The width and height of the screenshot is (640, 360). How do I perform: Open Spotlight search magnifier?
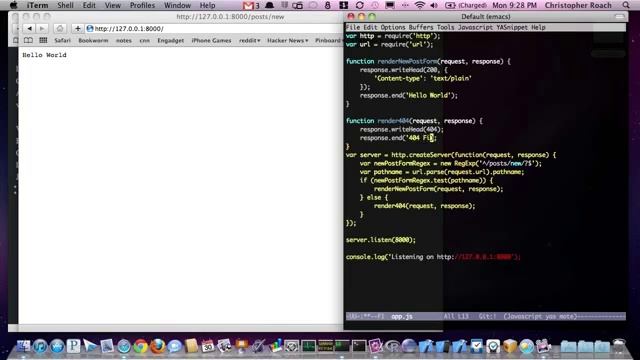click(626, 5)
